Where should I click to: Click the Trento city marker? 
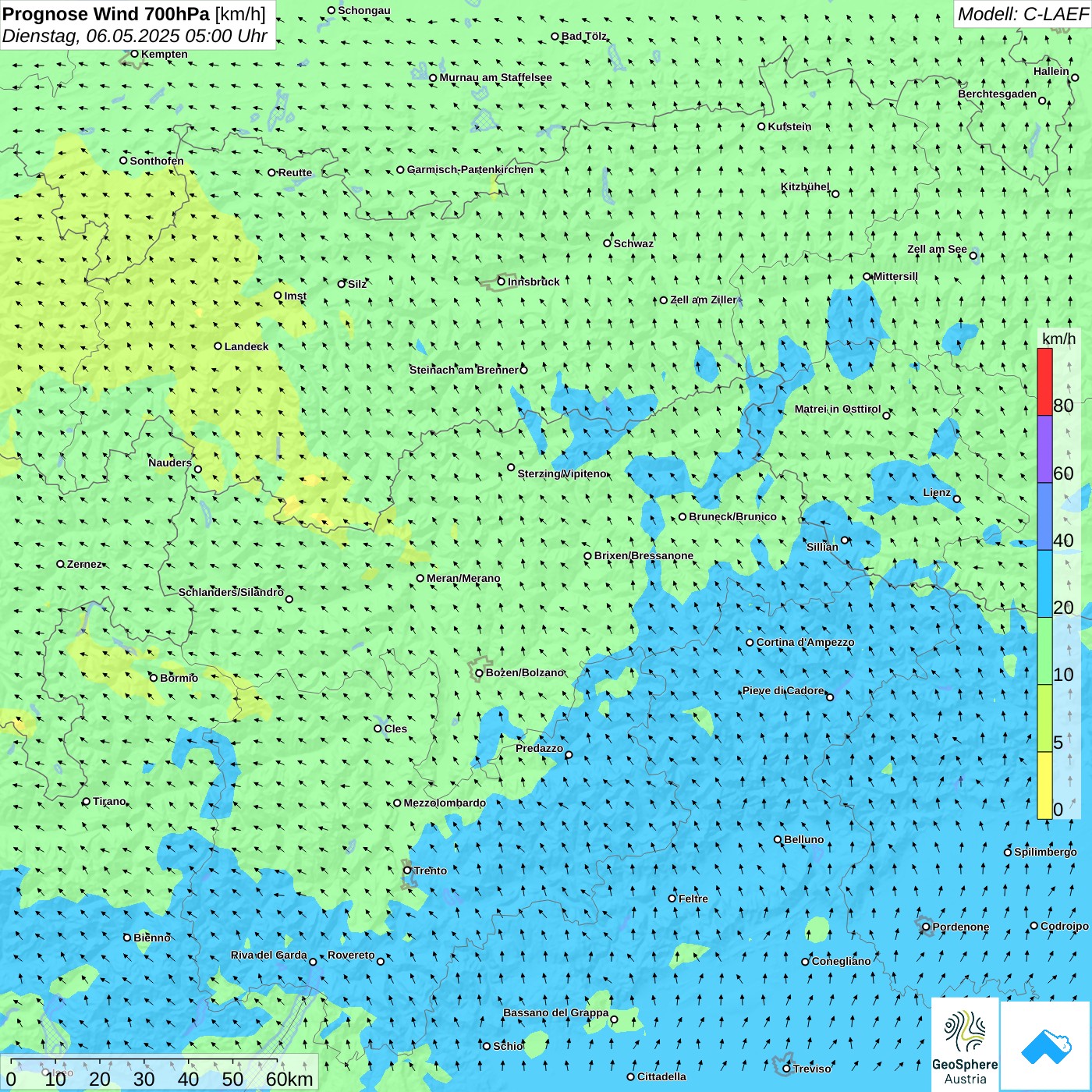[x=407, y=870]
